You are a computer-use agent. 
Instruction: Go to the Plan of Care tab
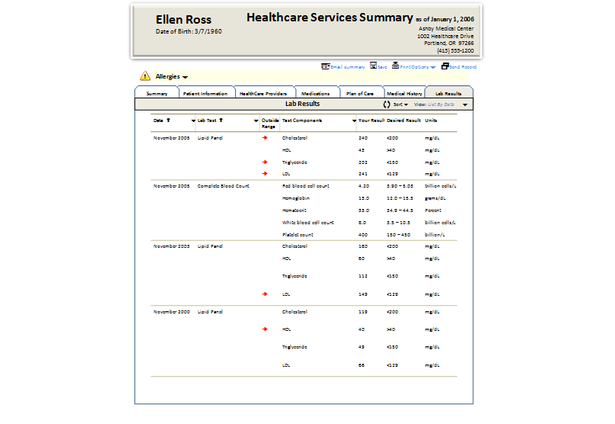[x=360, y=93]
